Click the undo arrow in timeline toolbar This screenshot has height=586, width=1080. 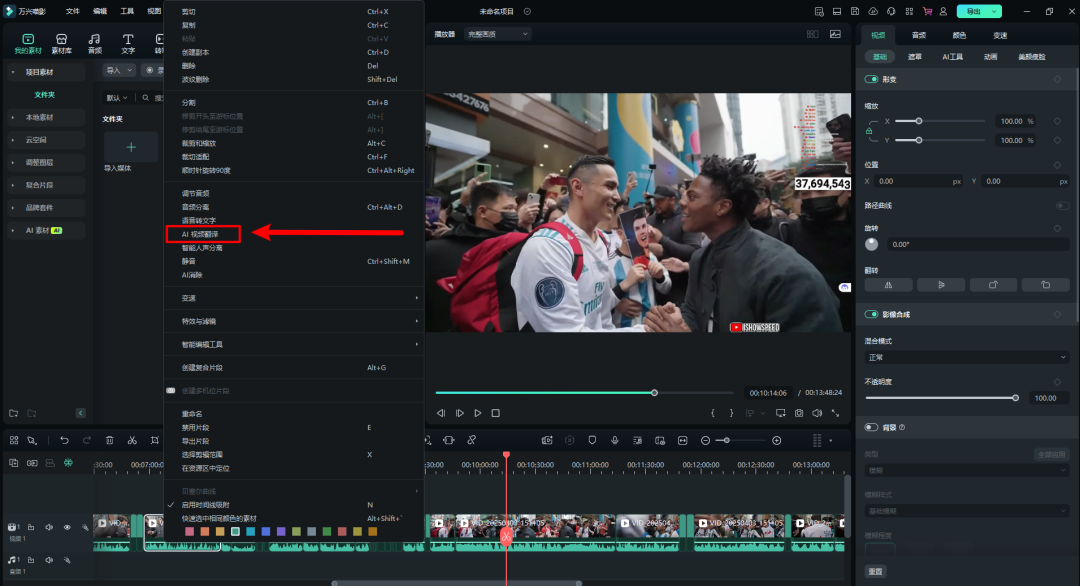click(x=64, y=441)
